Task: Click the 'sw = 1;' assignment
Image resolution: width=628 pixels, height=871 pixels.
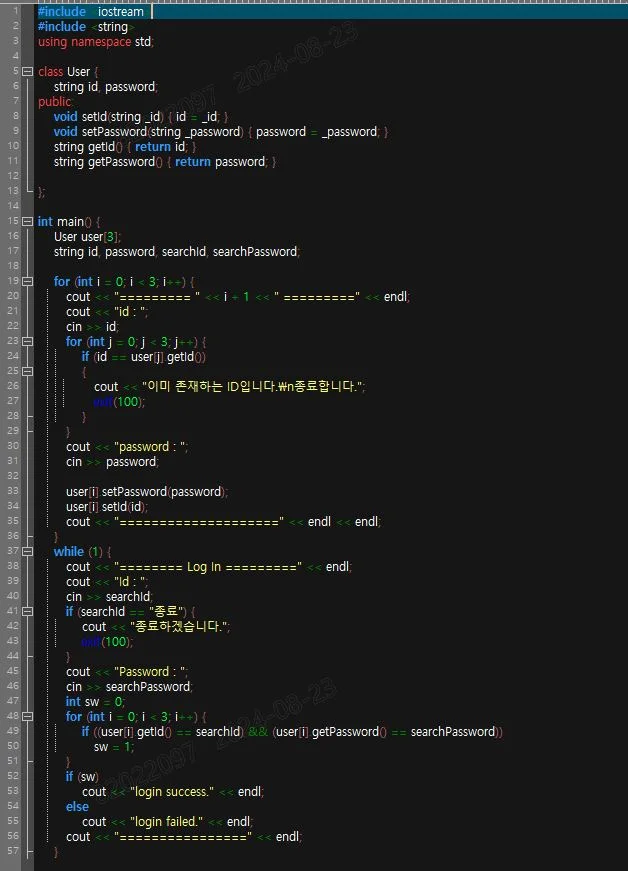Action: (114, 747)
